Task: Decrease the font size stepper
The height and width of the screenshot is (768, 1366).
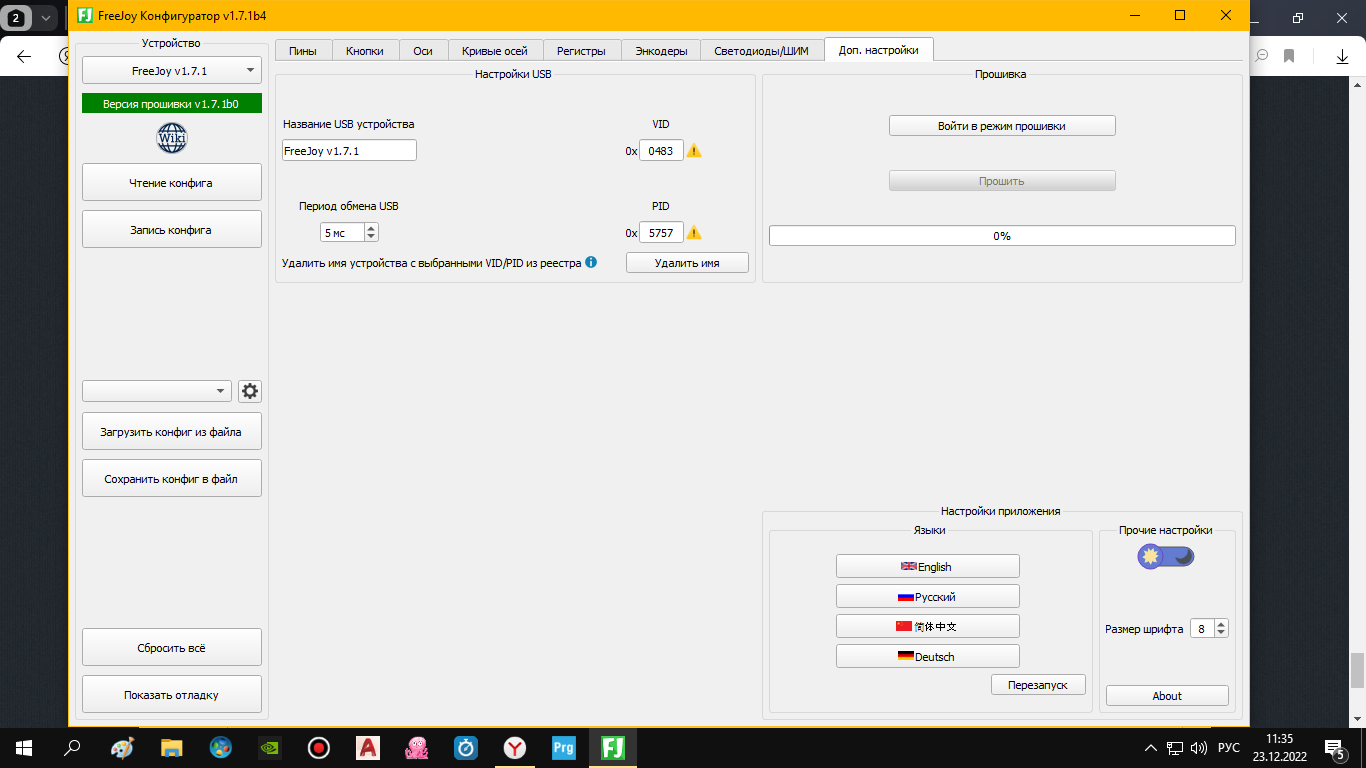Action: [x=1221, y=633]
